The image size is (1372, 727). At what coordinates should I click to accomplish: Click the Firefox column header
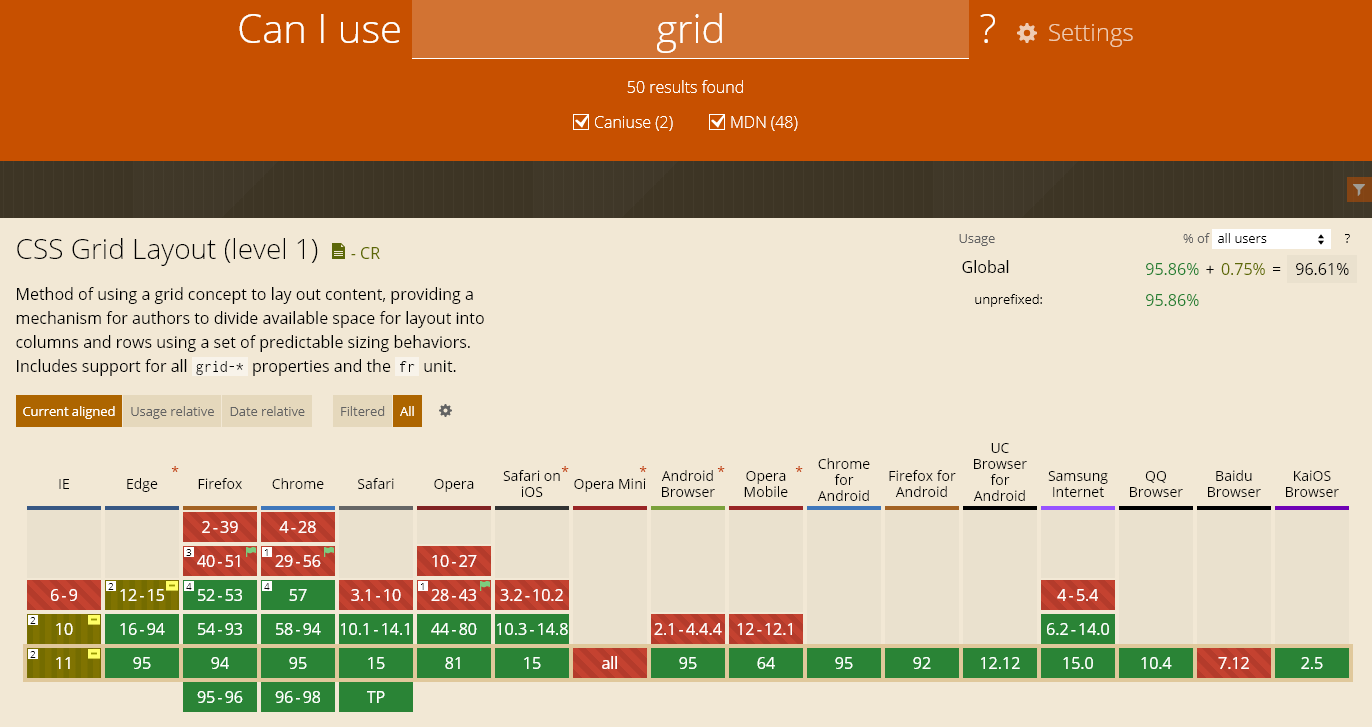[x=220, y=484]
